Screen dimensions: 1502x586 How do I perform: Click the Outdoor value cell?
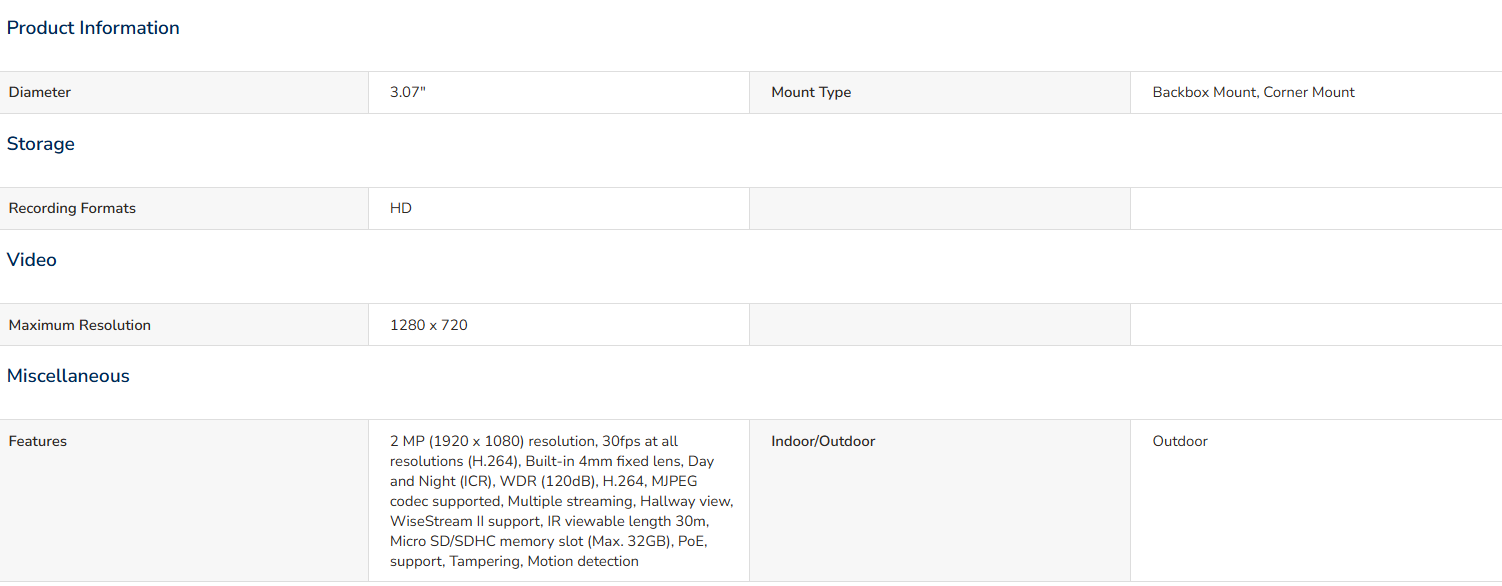point(1316,500)
